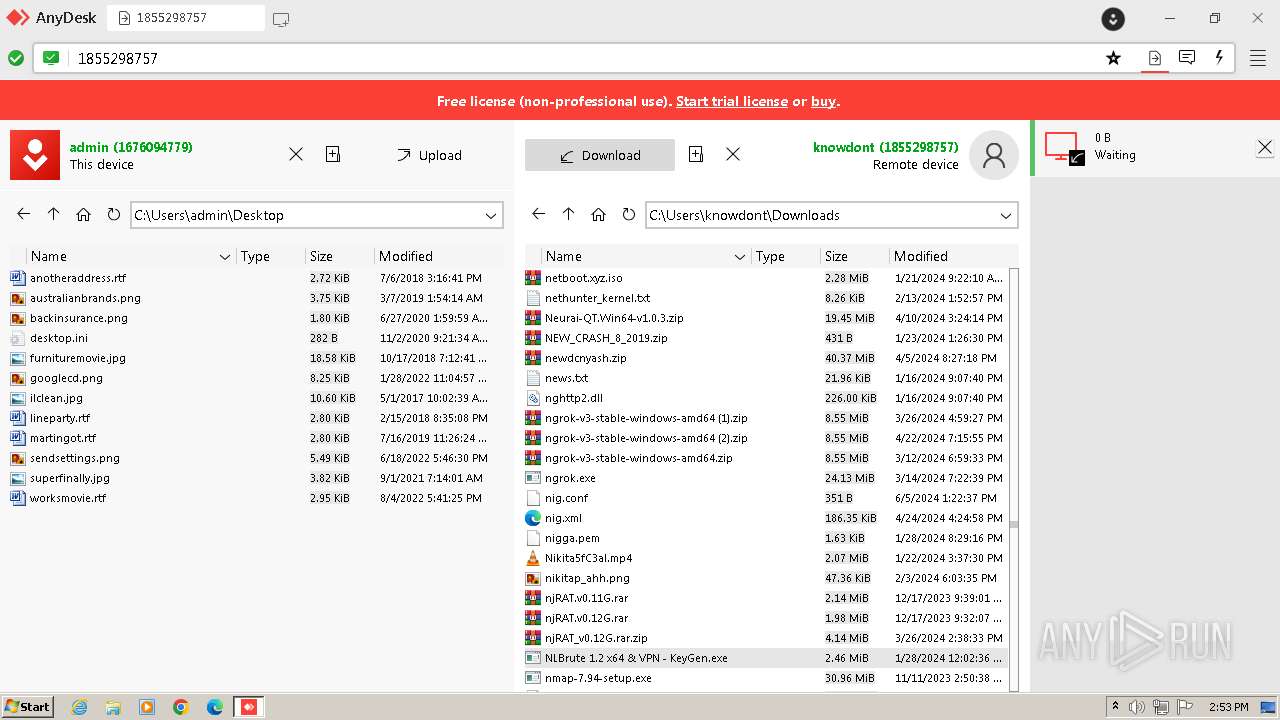Click the round dropdown icon in title bar

[1113, 18]
